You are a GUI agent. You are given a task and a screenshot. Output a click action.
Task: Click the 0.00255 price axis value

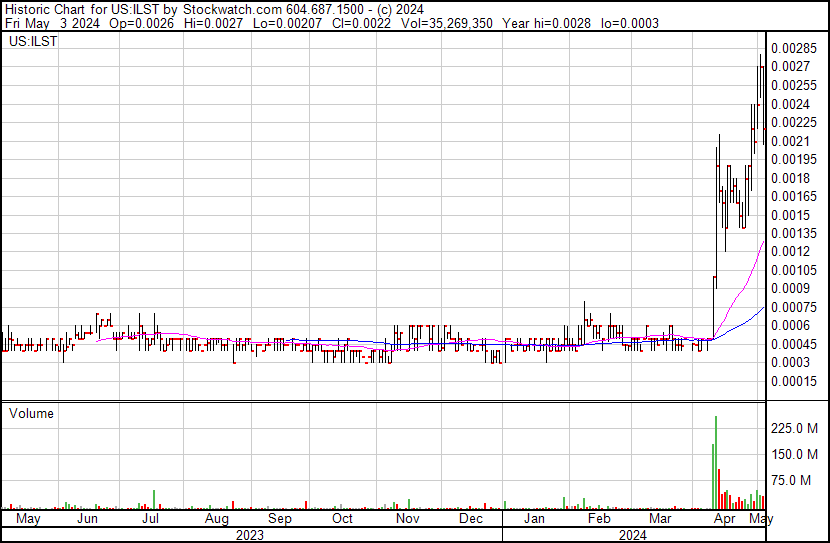[794, 85]
